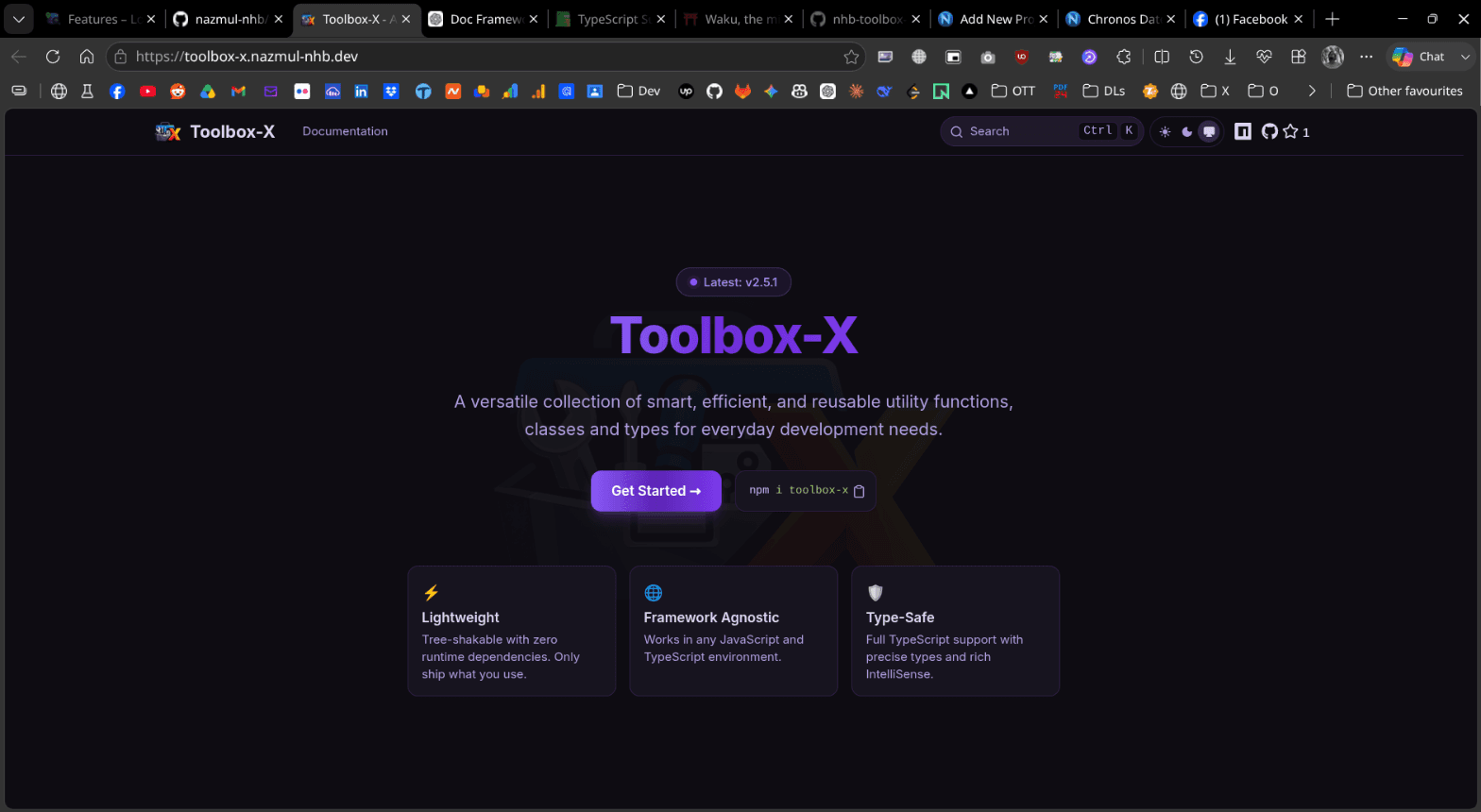
Task: Open the GitHub bookmark in favourites bar
Action: [714, 92]
